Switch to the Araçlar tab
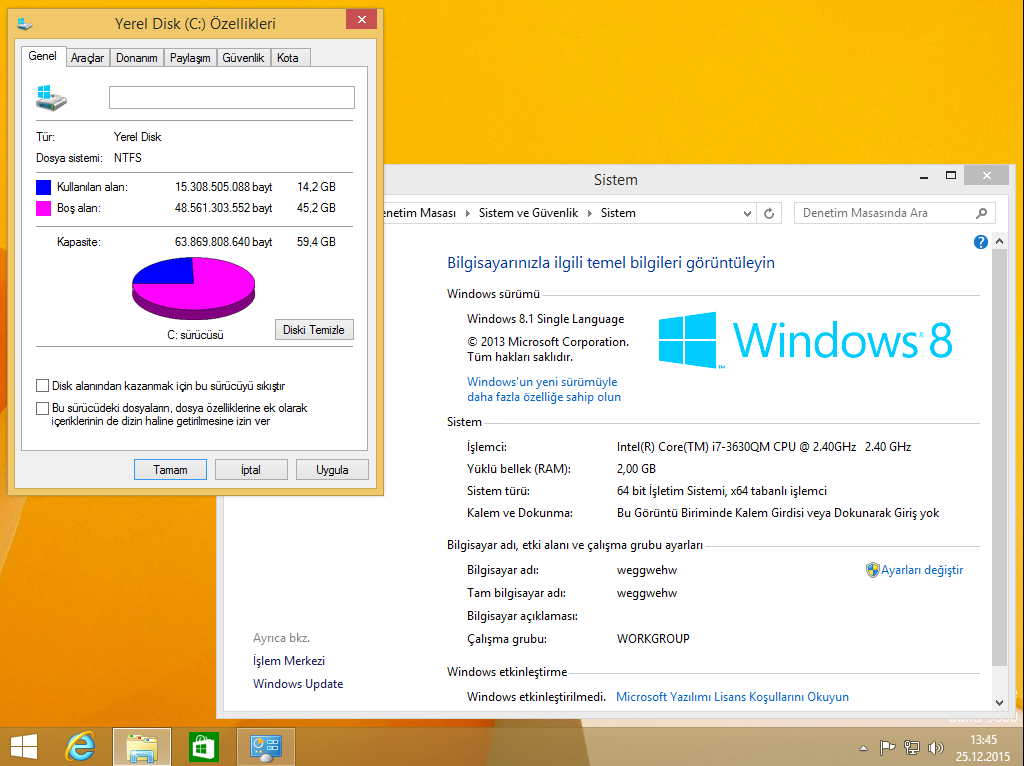The height and width of the screenshot is (766, 1024). 87,57
